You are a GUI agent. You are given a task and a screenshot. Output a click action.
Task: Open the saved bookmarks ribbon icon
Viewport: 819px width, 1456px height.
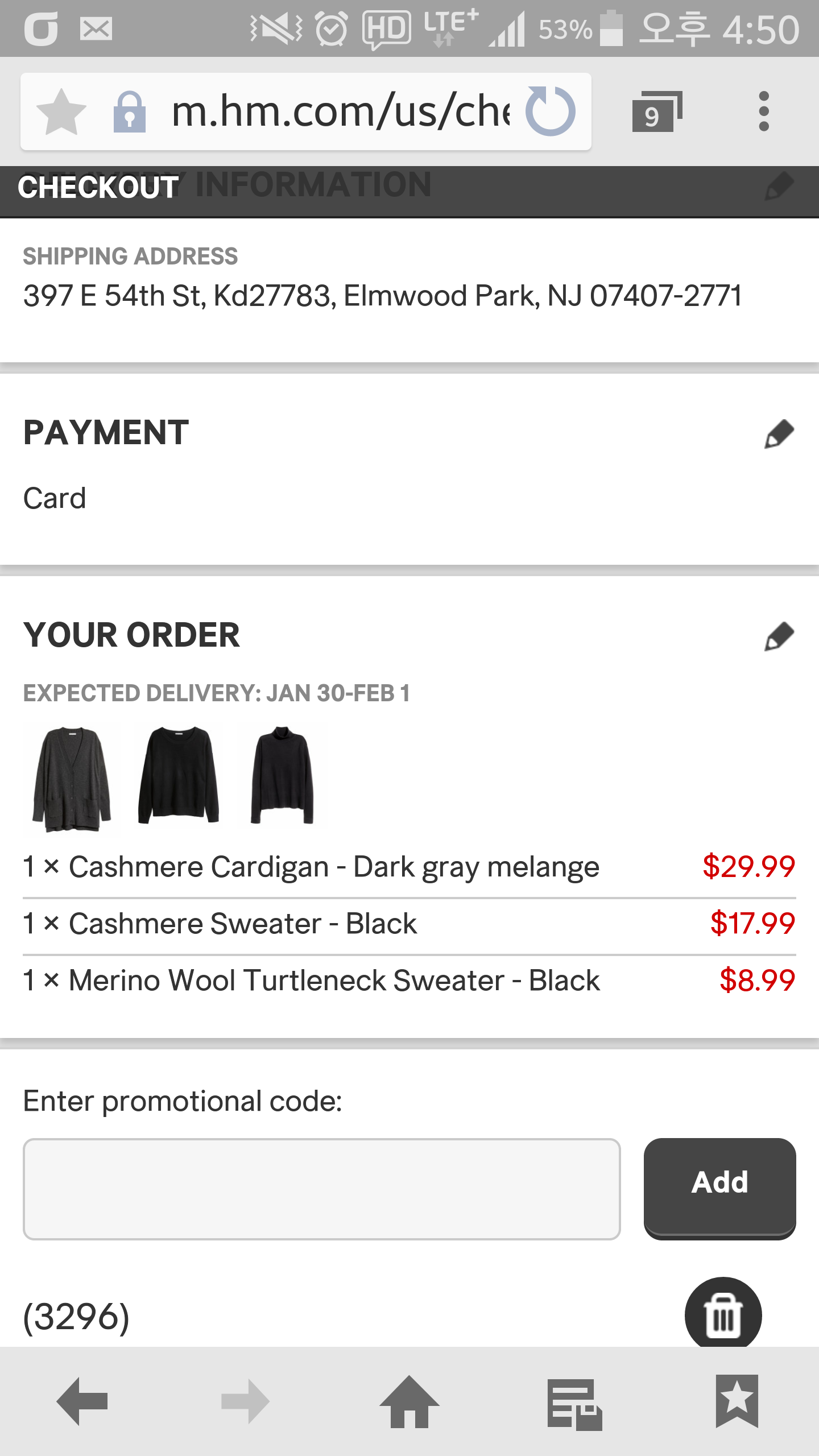click(737, 1401)
